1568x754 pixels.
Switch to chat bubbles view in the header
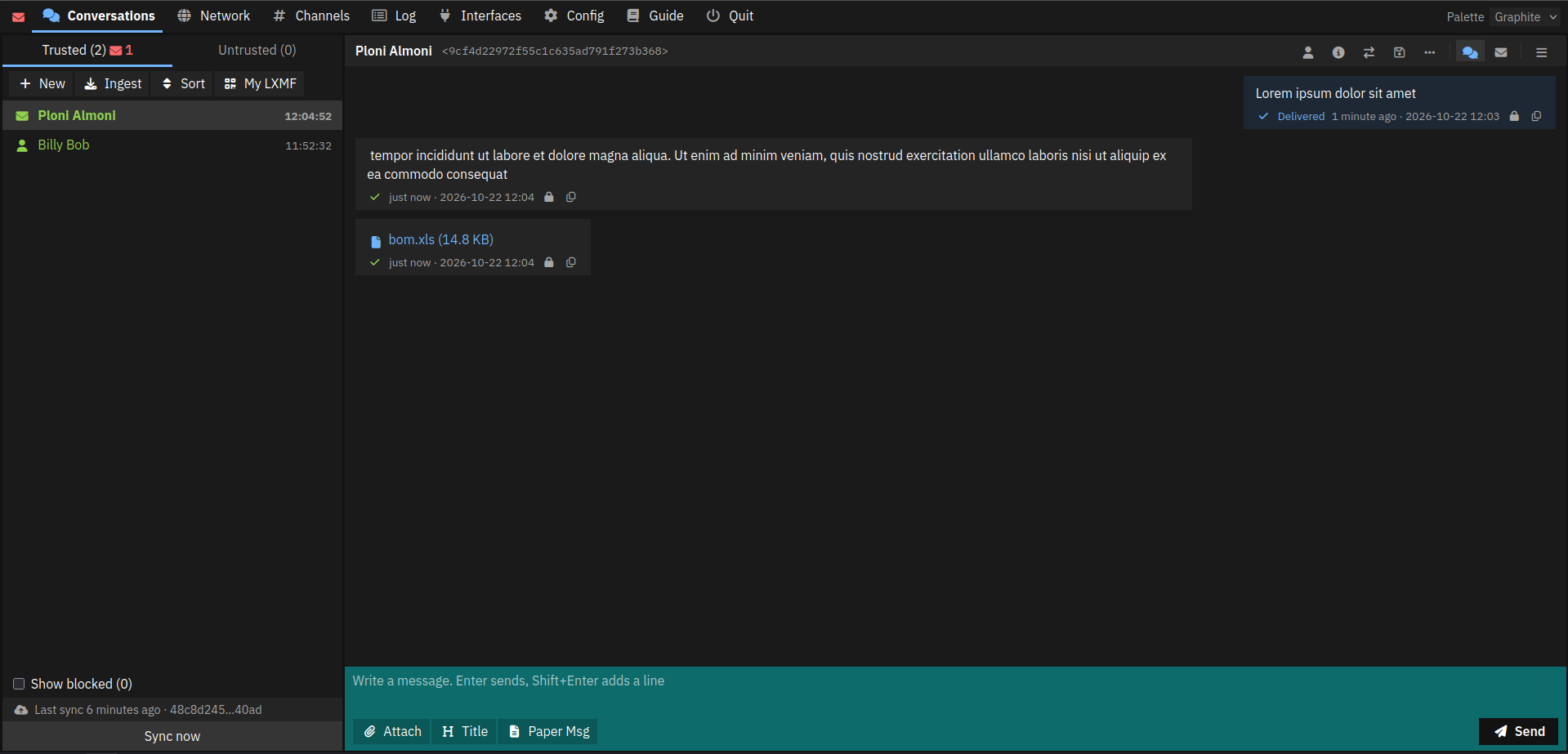(x=1470, y=52)
